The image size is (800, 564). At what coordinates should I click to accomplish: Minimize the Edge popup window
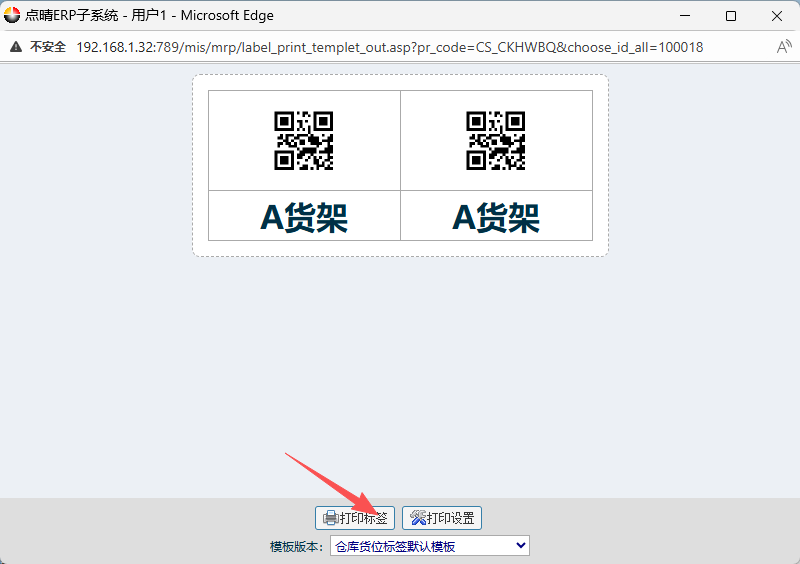[685, 16]
